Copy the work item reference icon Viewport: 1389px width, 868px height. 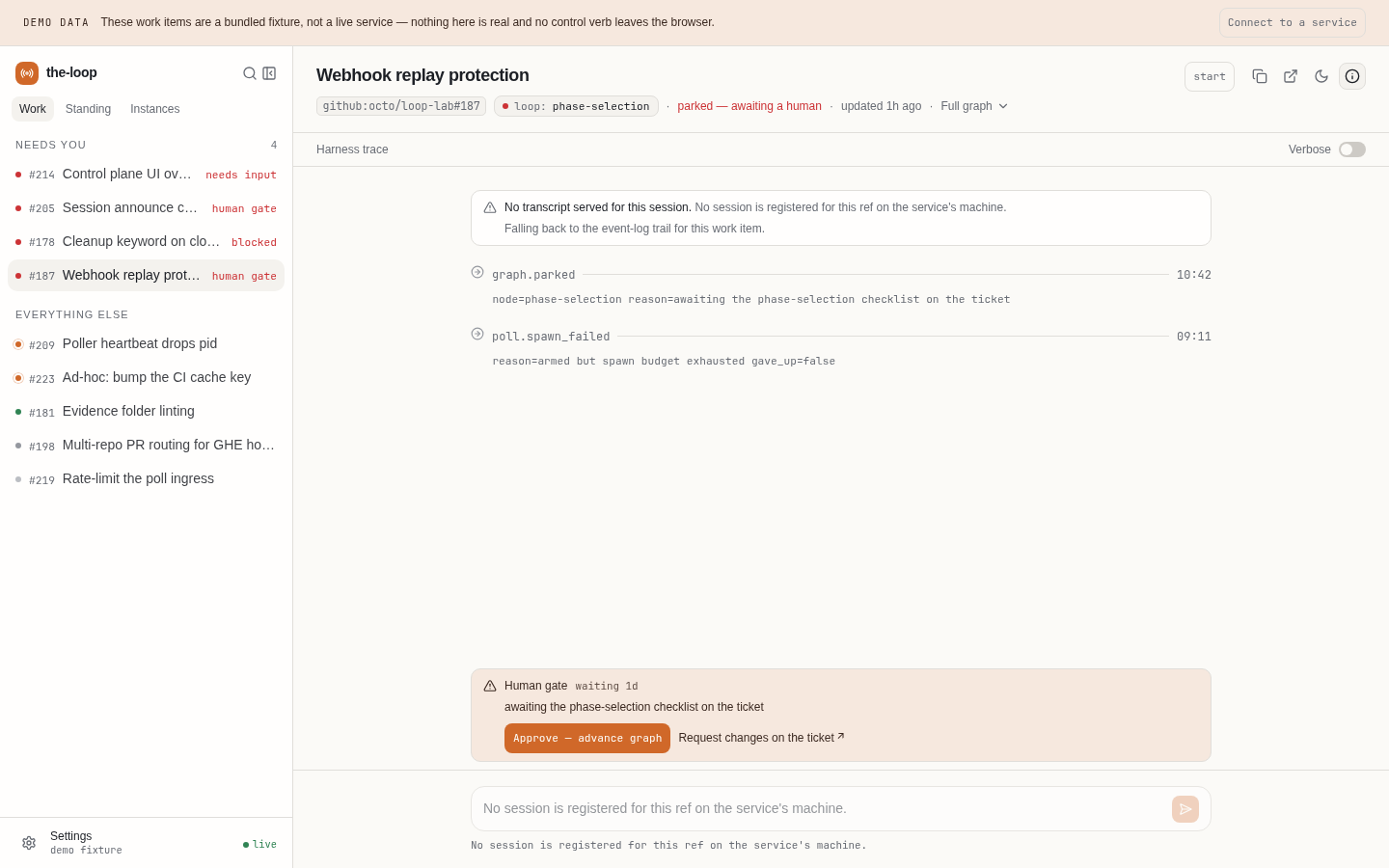[x=1260, y=76]
